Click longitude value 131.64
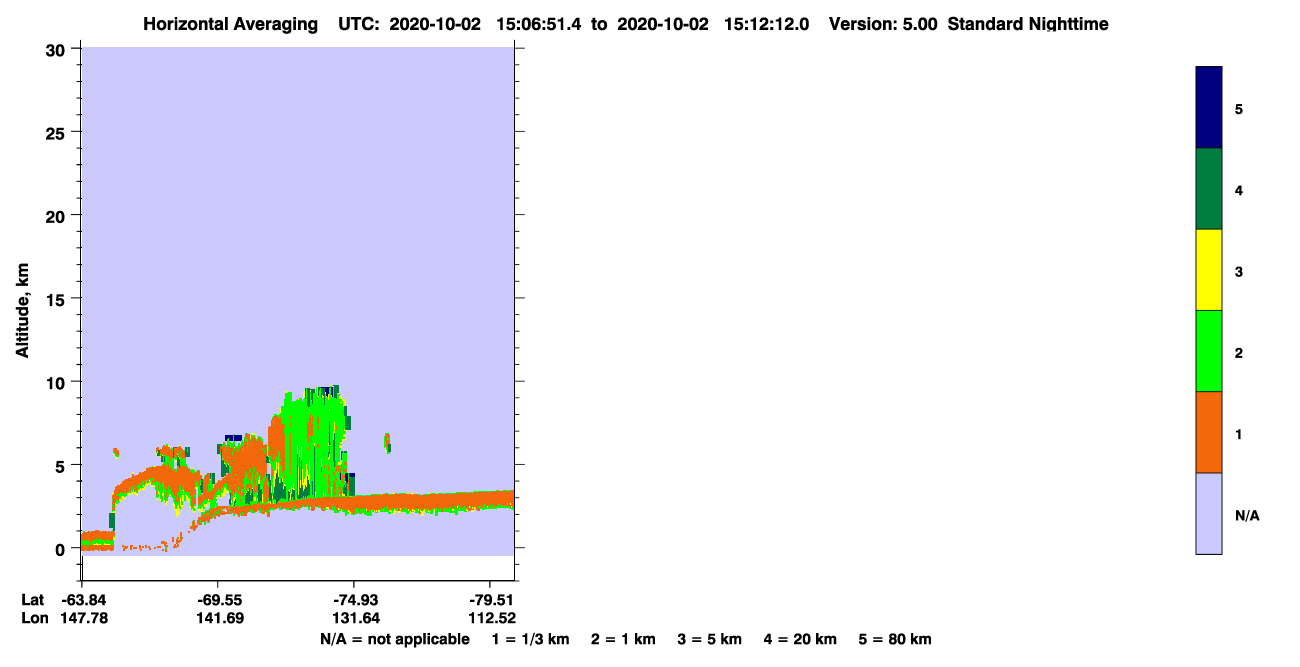This screenshot has width=1300, height=667. 354,618
